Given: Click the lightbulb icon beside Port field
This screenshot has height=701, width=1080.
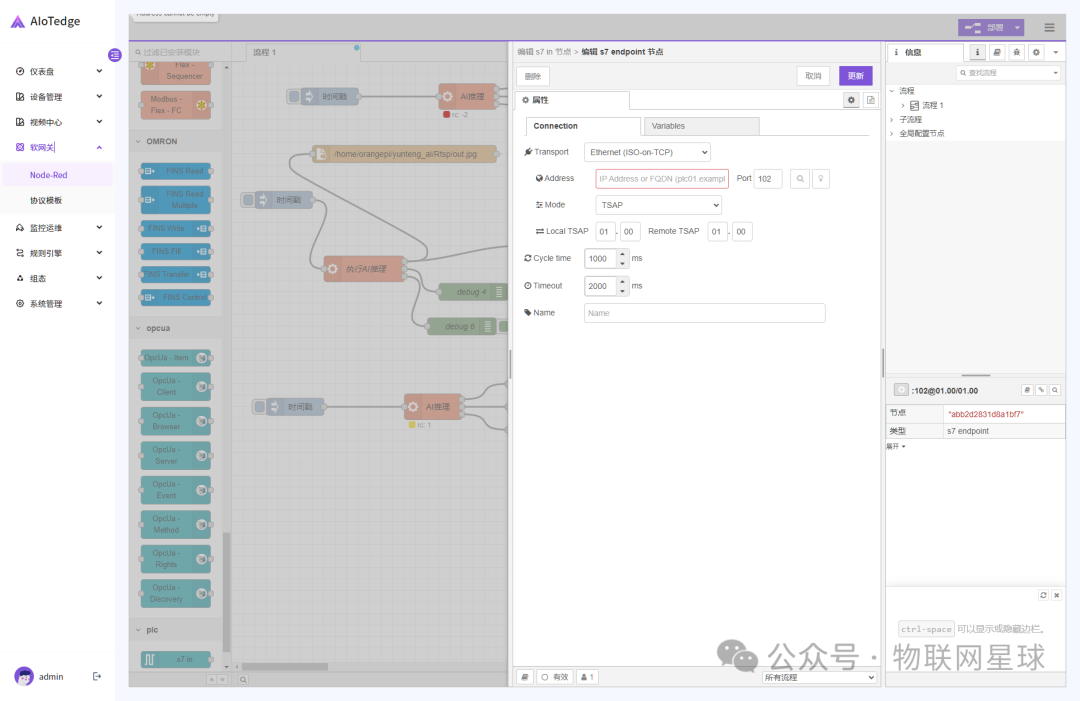Looking at the screenshot, I should tap(820, 179).
